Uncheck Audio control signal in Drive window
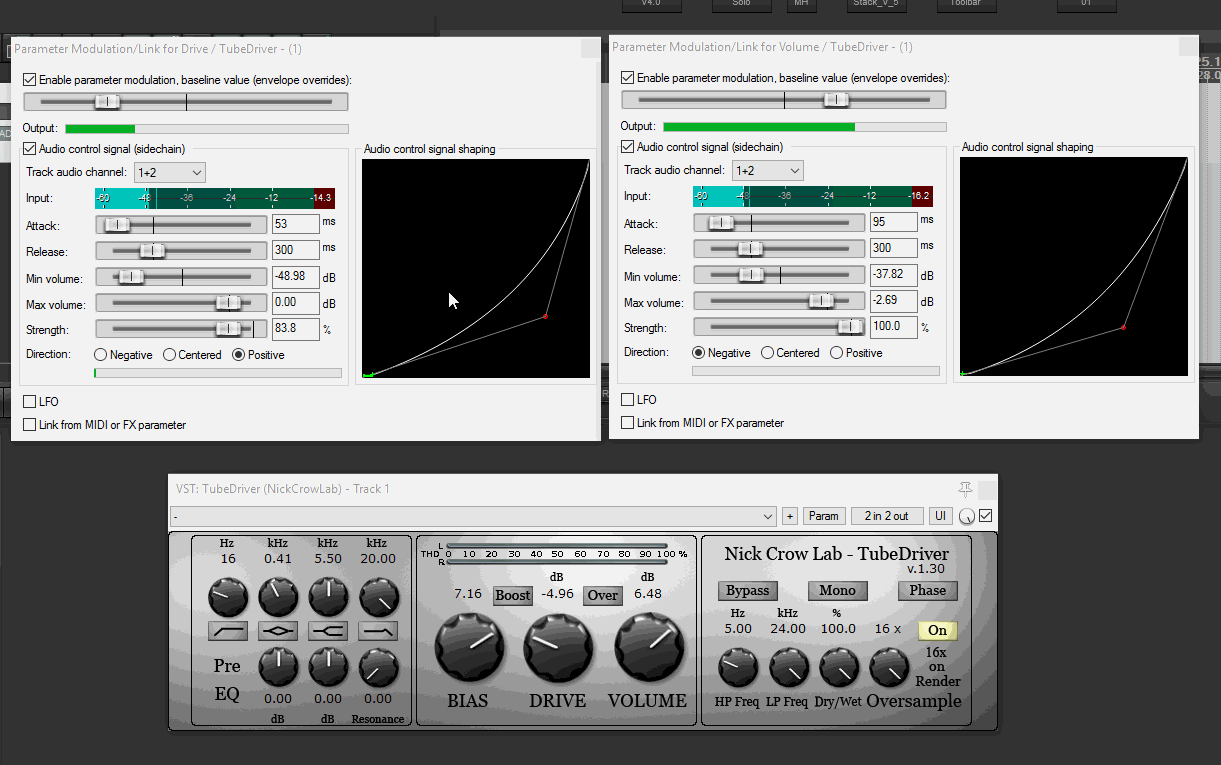This screenshot has width=1221, height=765. point(30,148)
